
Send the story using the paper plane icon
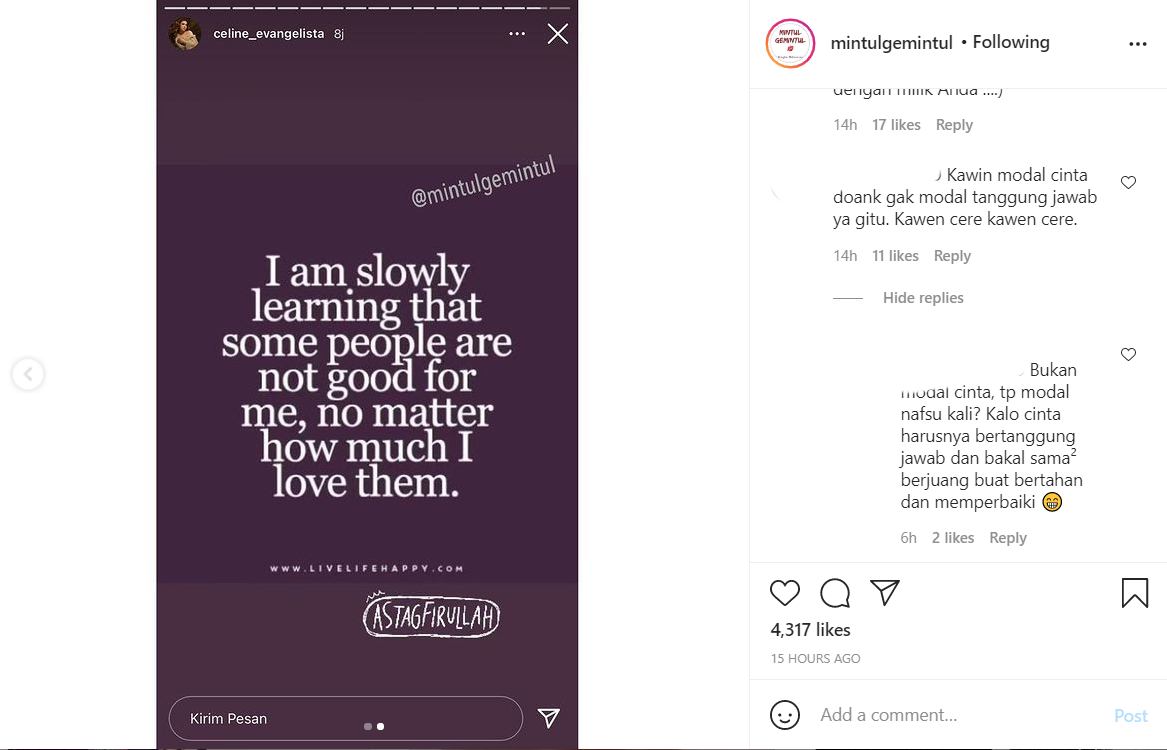point(548,718)
